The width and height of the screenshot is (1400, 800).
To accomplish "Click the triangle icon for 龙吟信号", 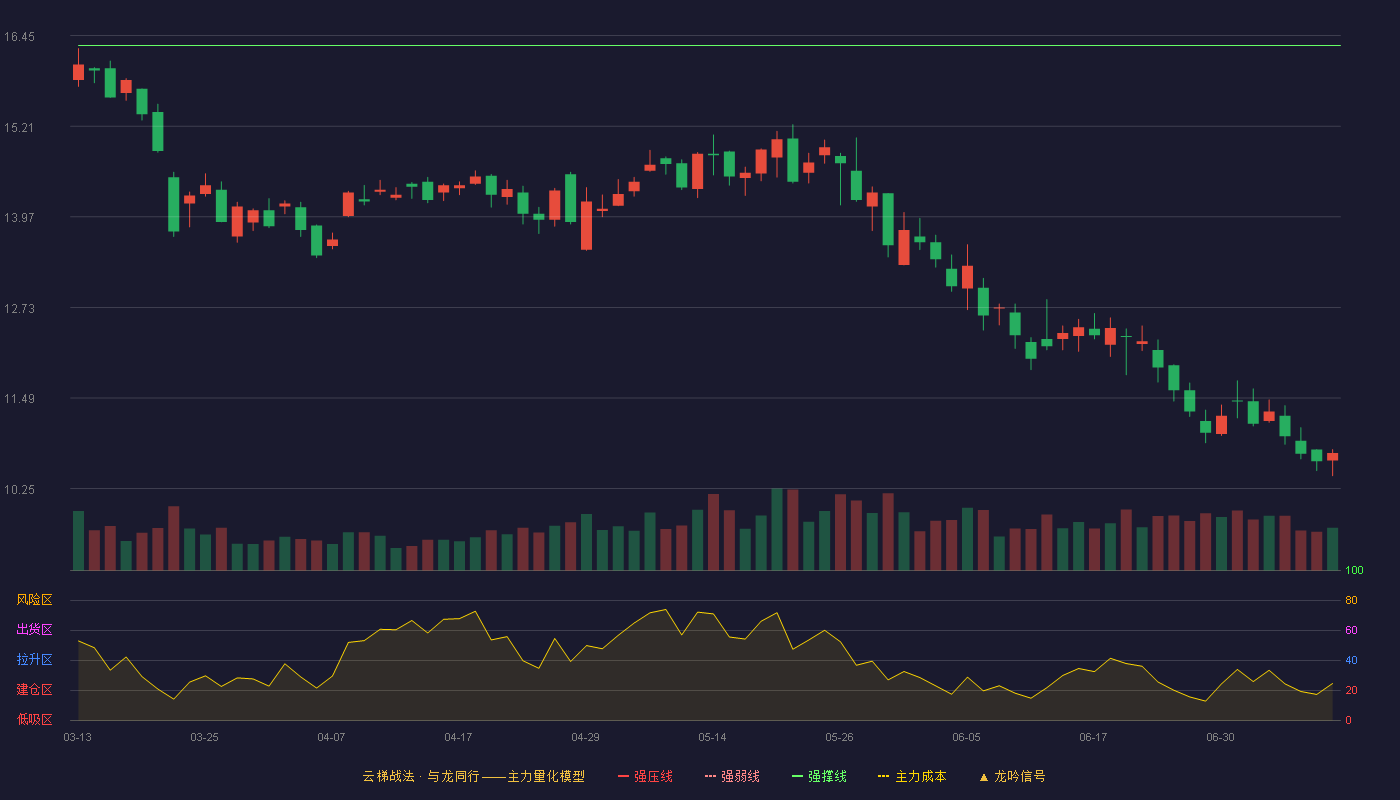I will (984, 776).
